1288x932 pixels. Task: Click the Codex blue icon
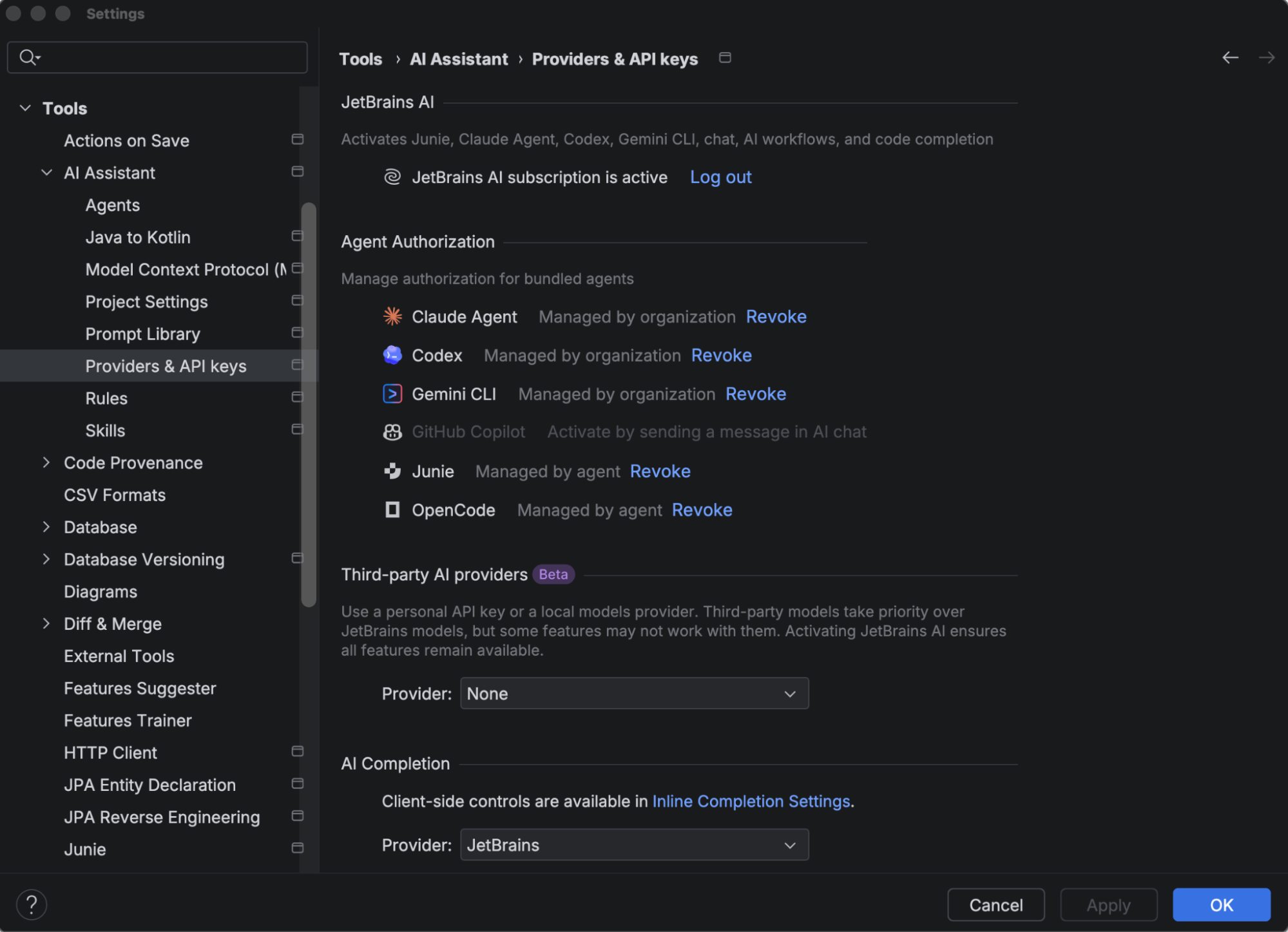(392, 355)
